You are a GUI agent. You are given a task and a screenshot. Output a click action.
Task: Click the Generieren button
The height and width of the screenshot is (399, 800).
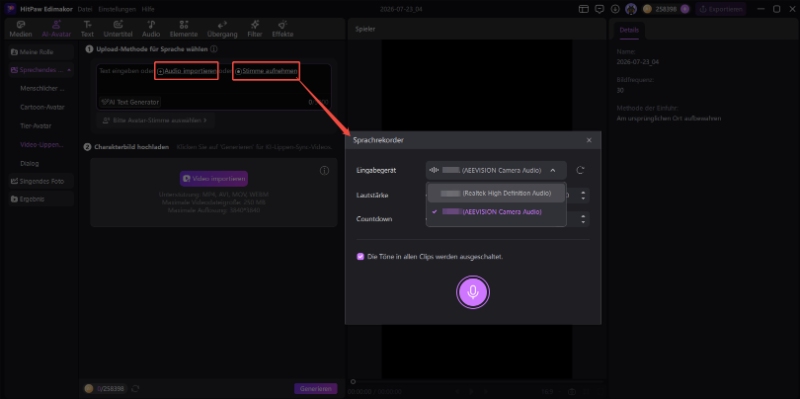(x=315, y=389)
